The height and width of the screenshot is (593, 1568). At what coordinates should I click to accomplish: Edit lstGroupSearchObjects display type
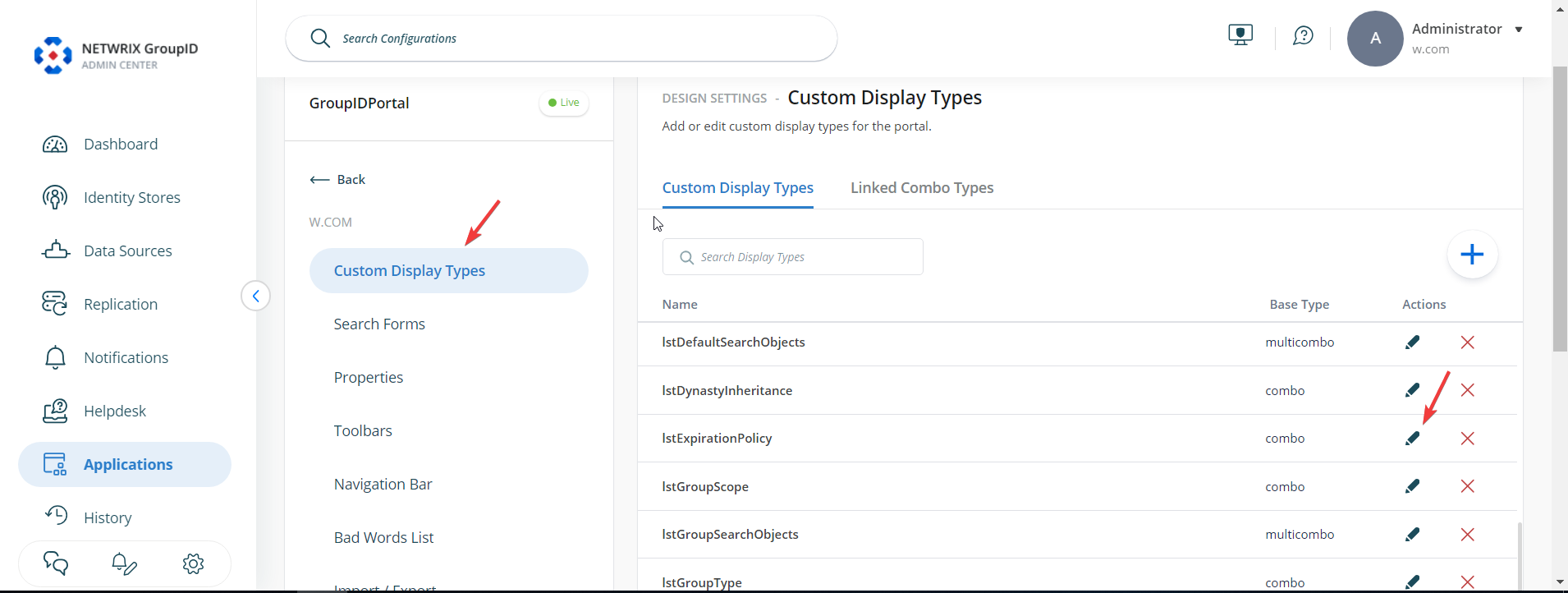(x=1412, y=535)
